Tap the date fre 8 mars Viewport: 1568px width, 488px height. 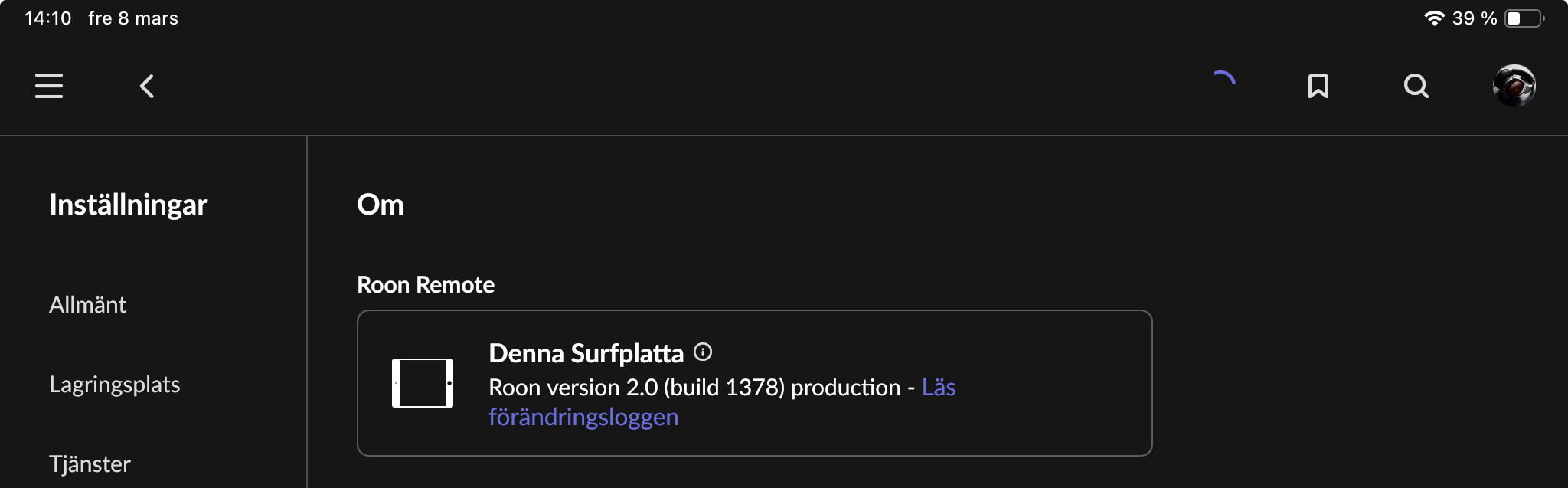(x=133, y=18)
